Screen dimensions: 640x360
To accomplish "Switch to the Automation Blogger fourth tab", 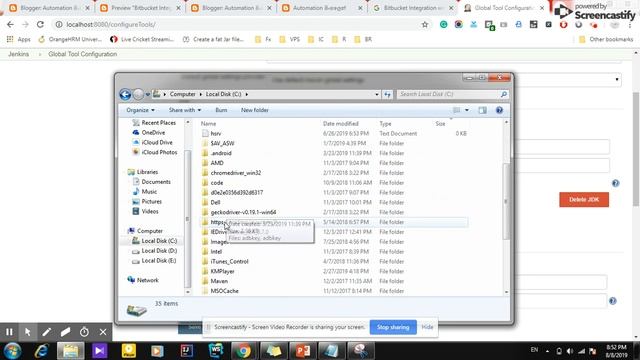I will [x=322, y=8].
